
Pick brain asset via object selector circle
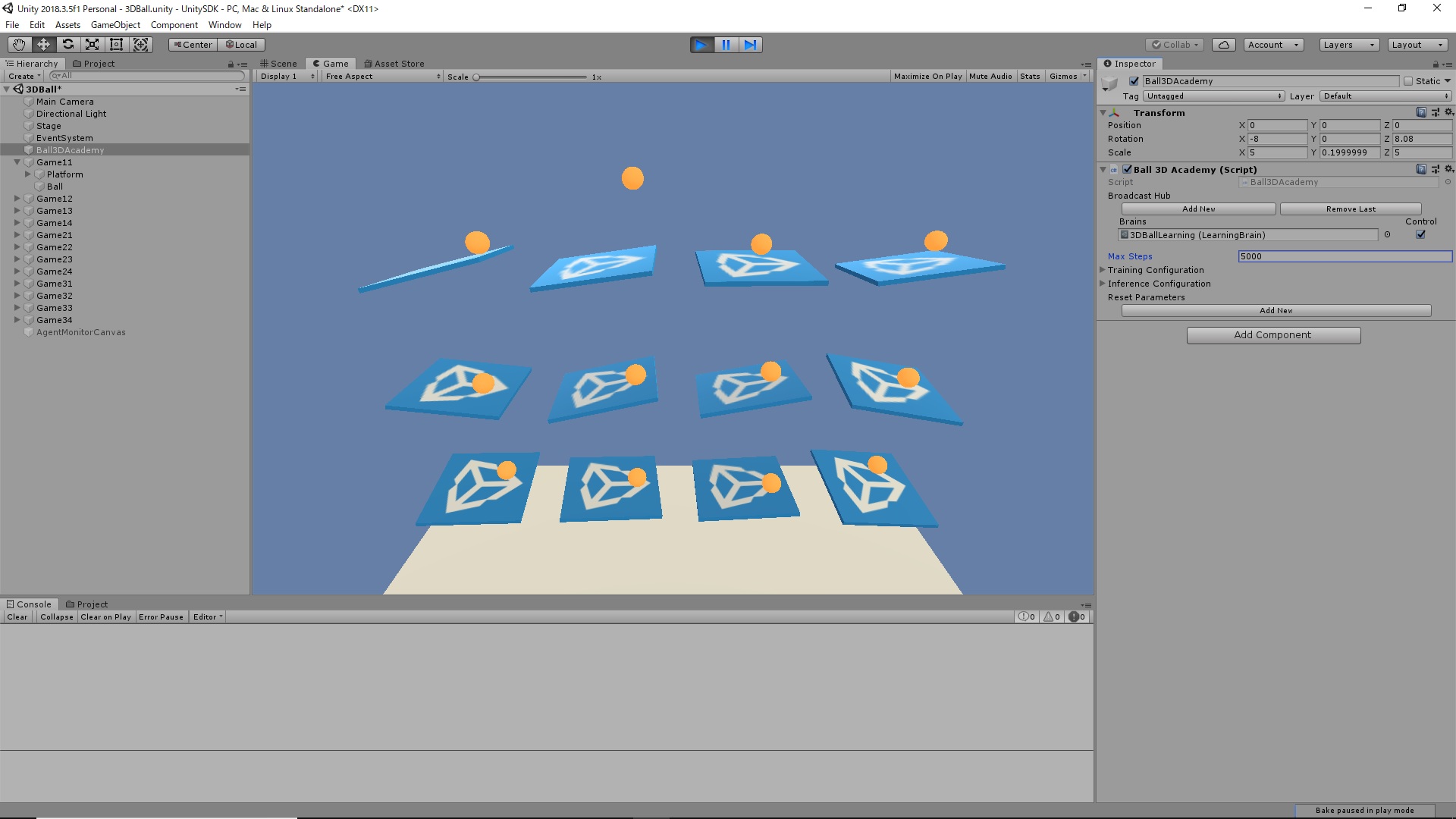point(1387,235)
